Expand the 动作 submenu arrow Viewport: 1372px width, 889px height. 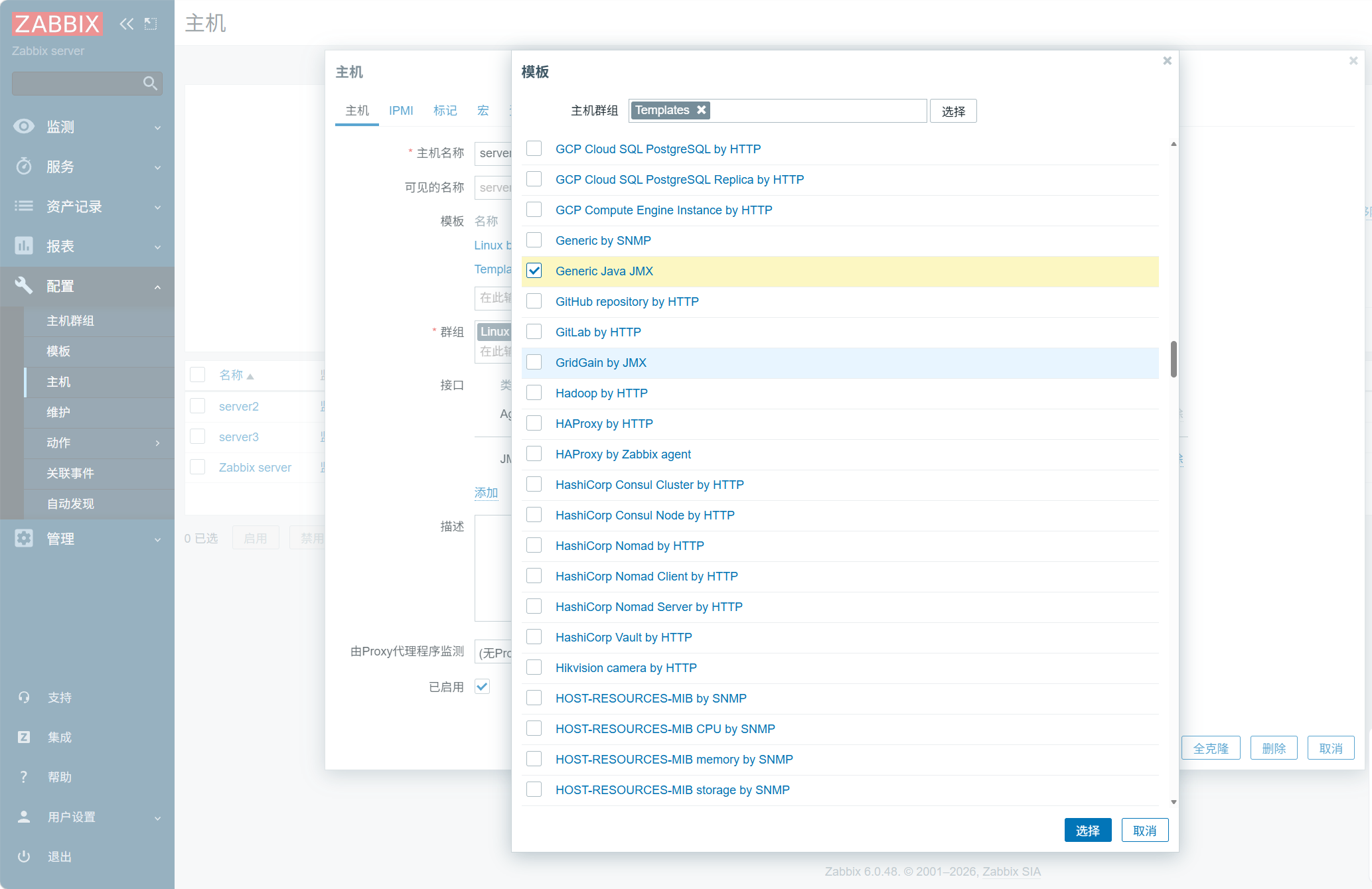coord(157,443)
